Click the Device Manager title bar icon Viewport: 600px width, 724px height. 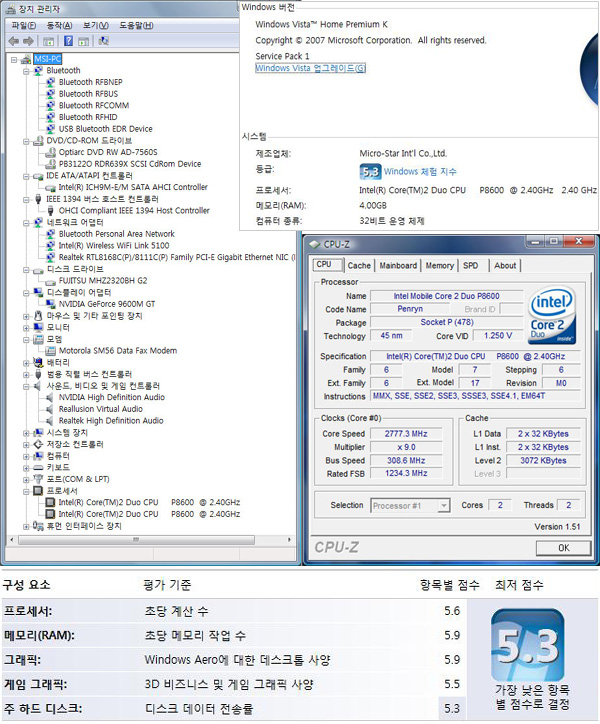click(x=10, y=9)
